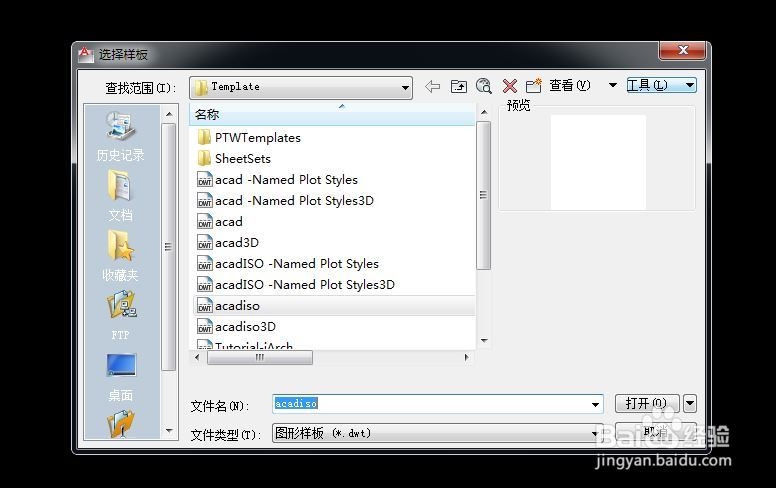Click the PTWTemplates folder icon
776x488 pixels.
[x=204, y=138]
